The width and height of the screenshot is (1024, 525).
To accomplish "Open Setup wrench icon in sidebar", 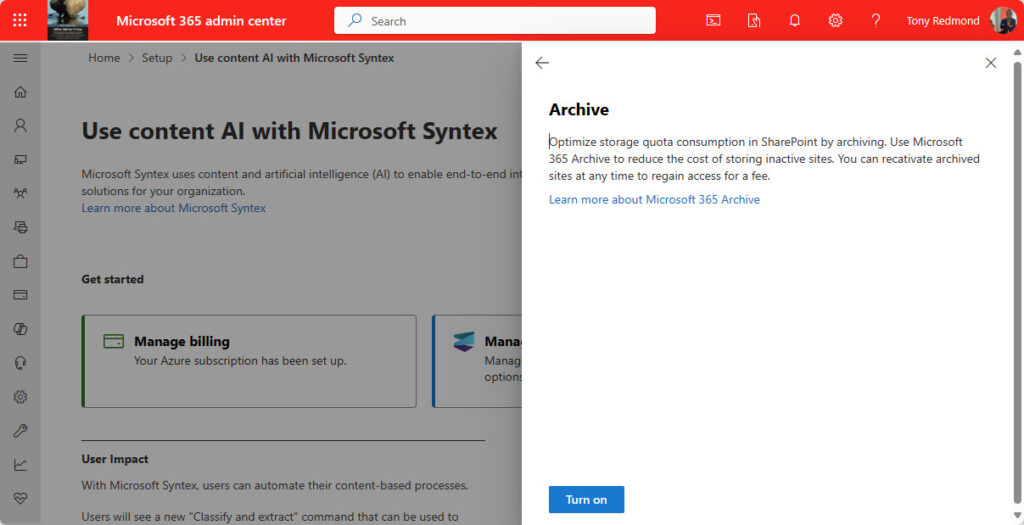I will coord(20,431).
